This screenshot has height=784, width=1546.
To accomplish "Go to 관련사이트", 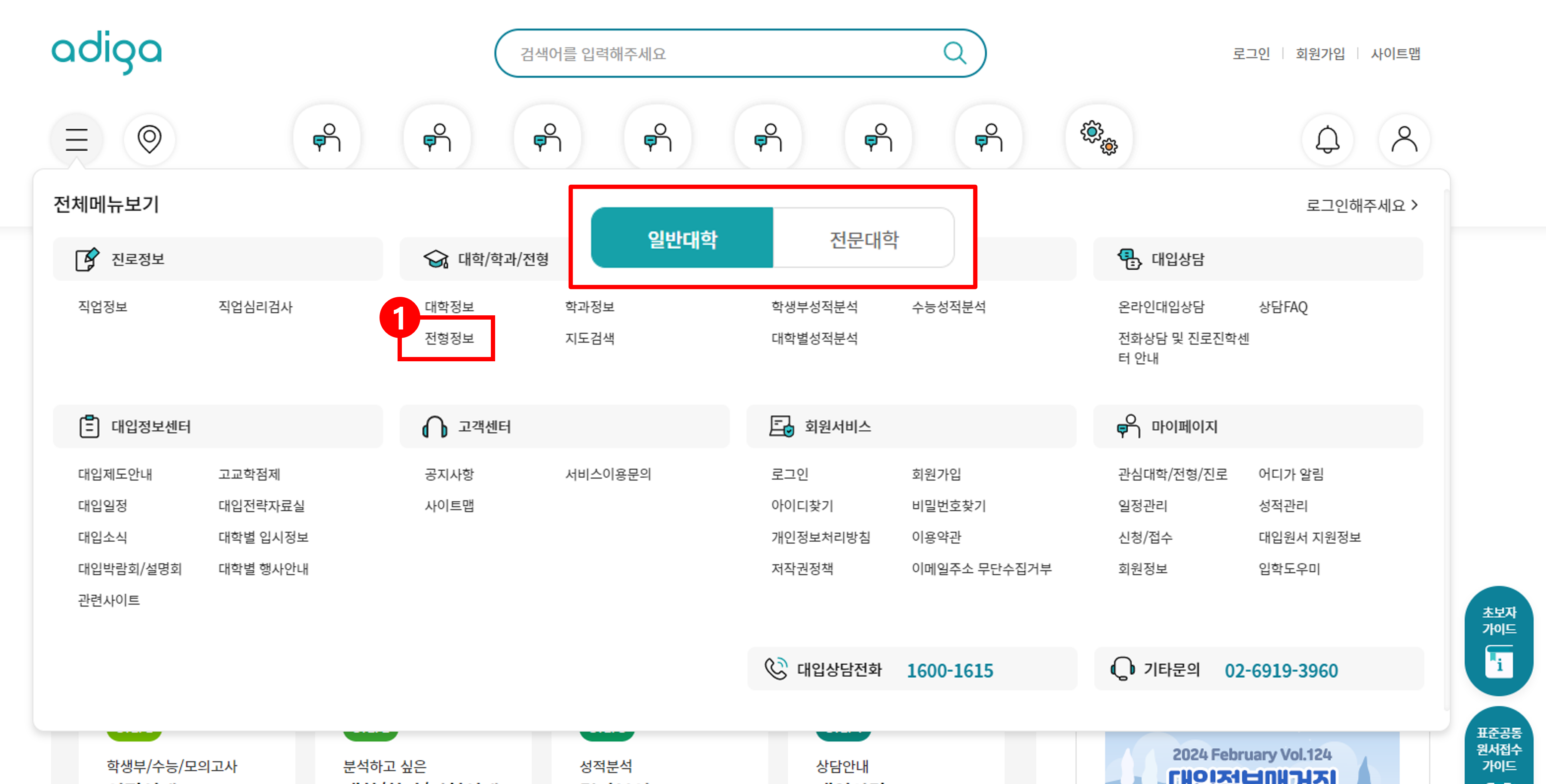I will 109,600.
